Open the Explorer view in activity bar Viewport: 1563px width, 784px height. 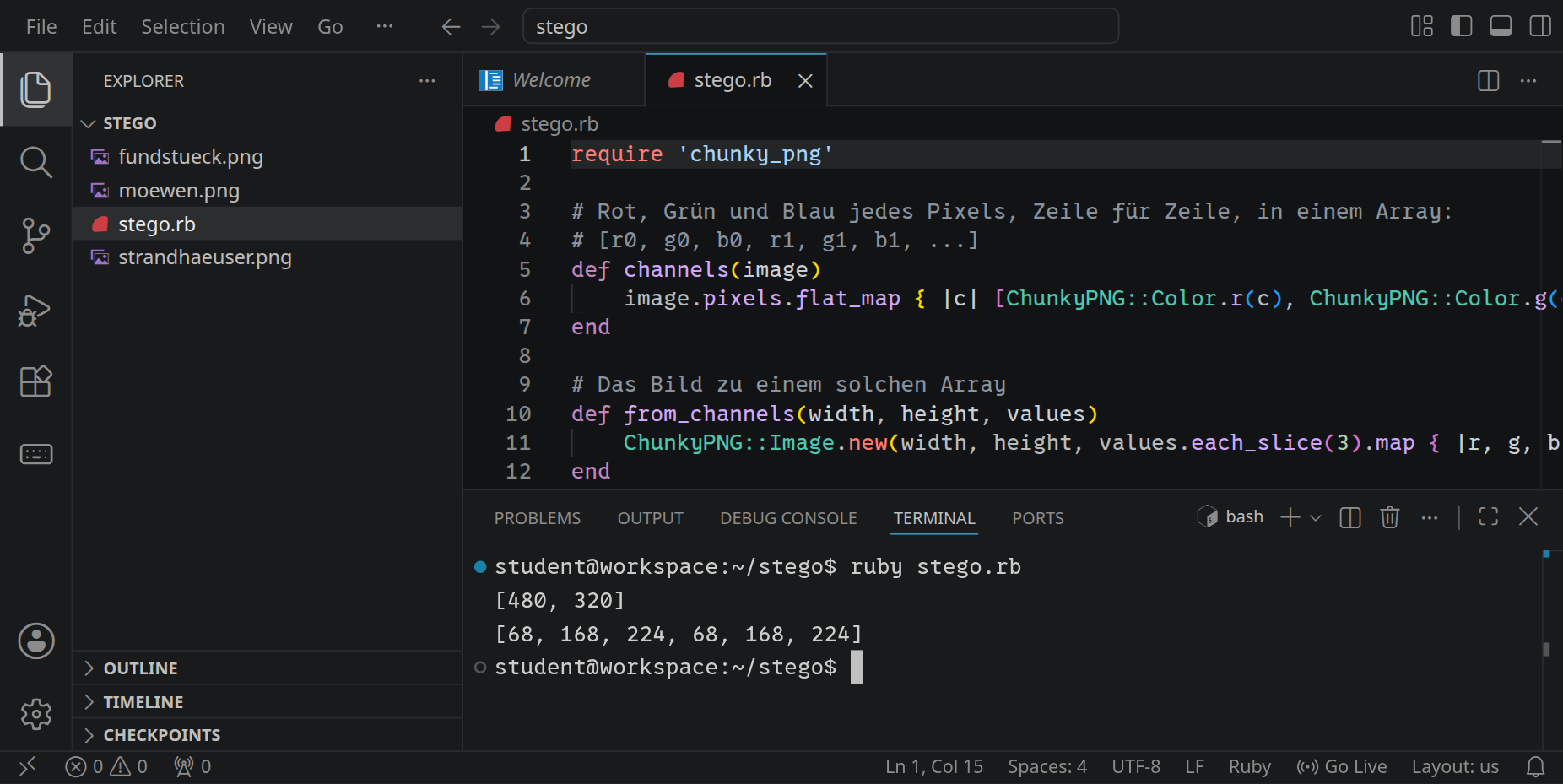click(x=35, y=89)
